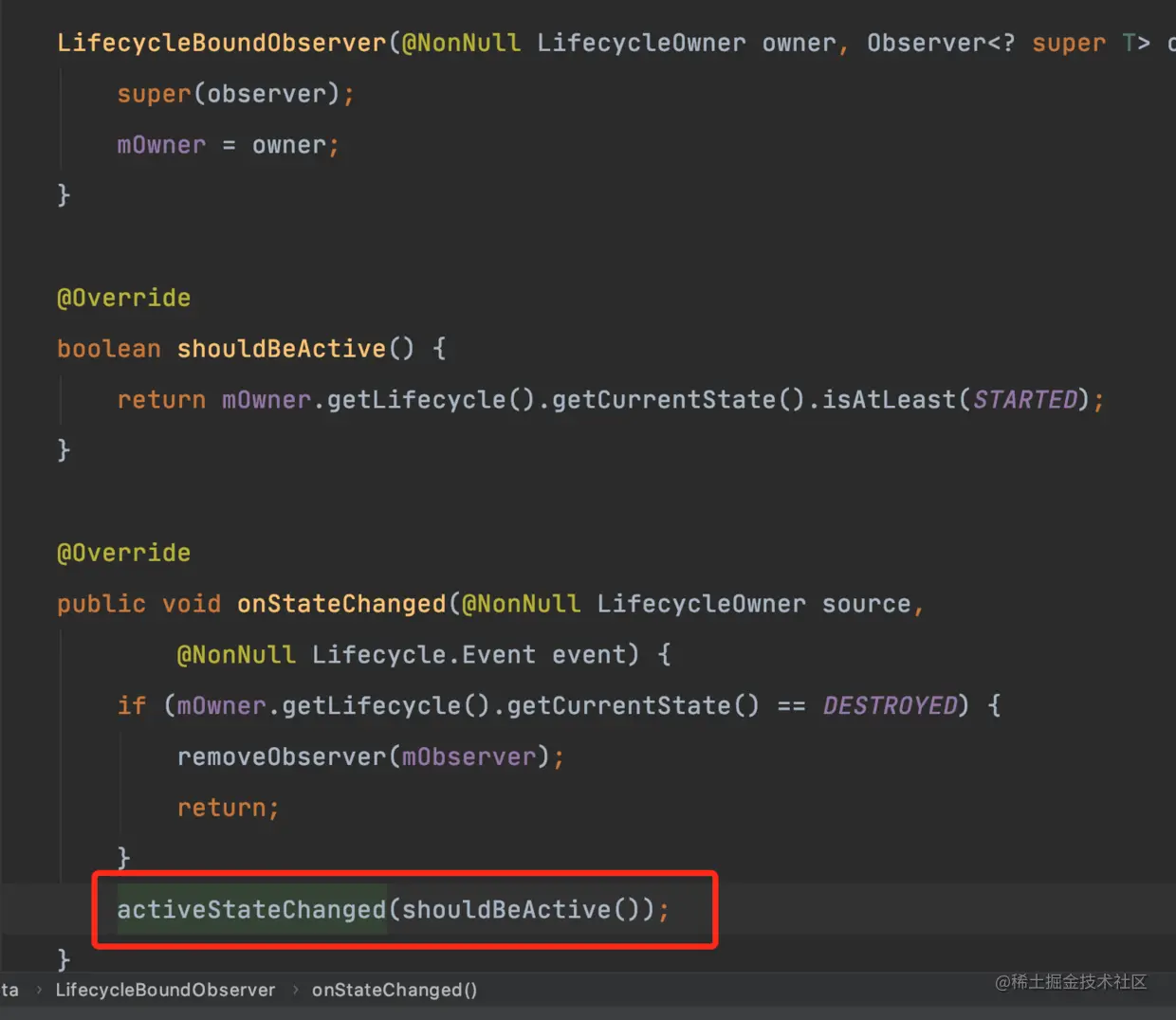
Task: Click the source parameter name
Action: point(866,604)
